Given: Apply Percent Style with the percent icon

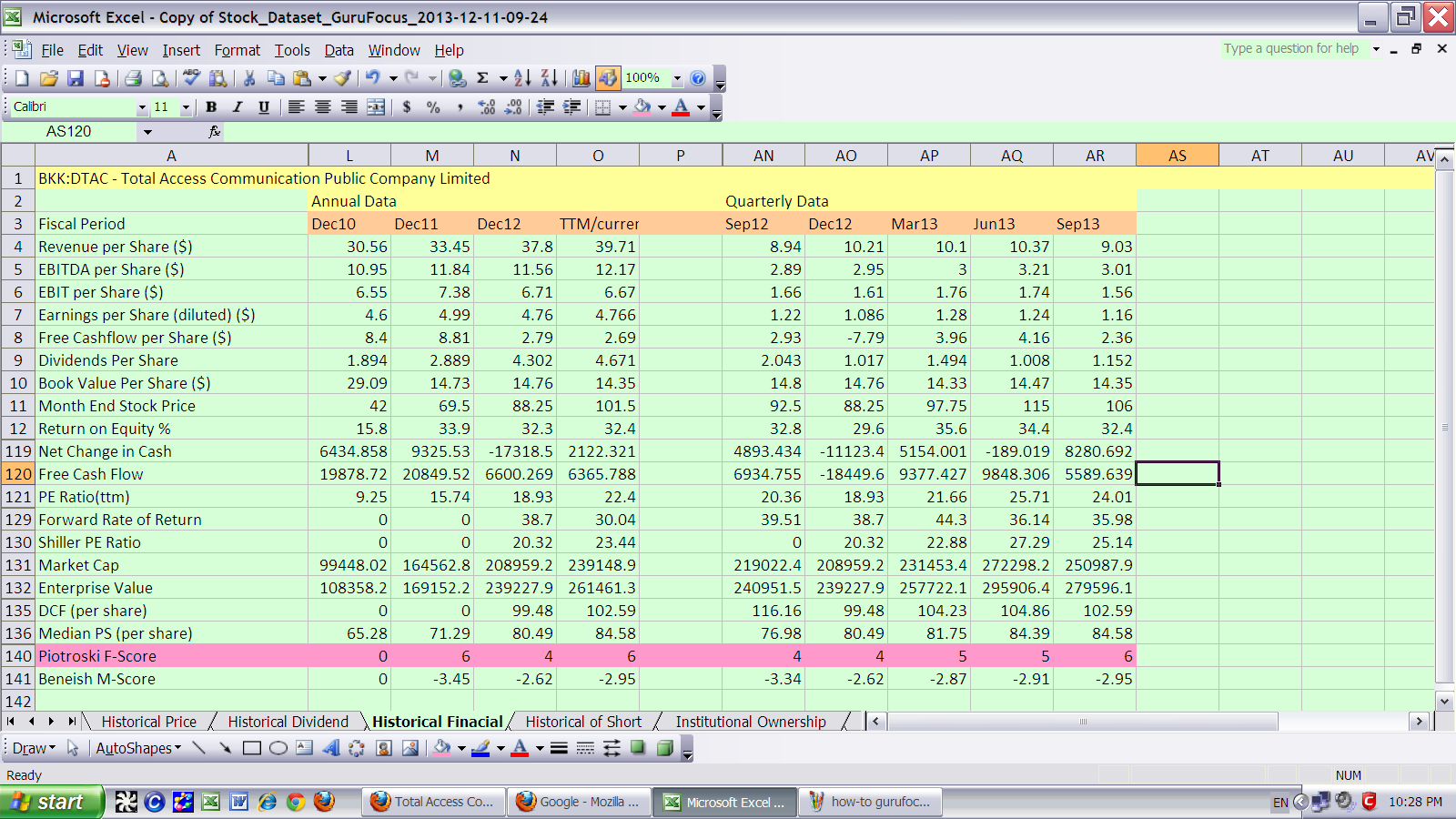Looking at the screenshot, I should [433, 107].
